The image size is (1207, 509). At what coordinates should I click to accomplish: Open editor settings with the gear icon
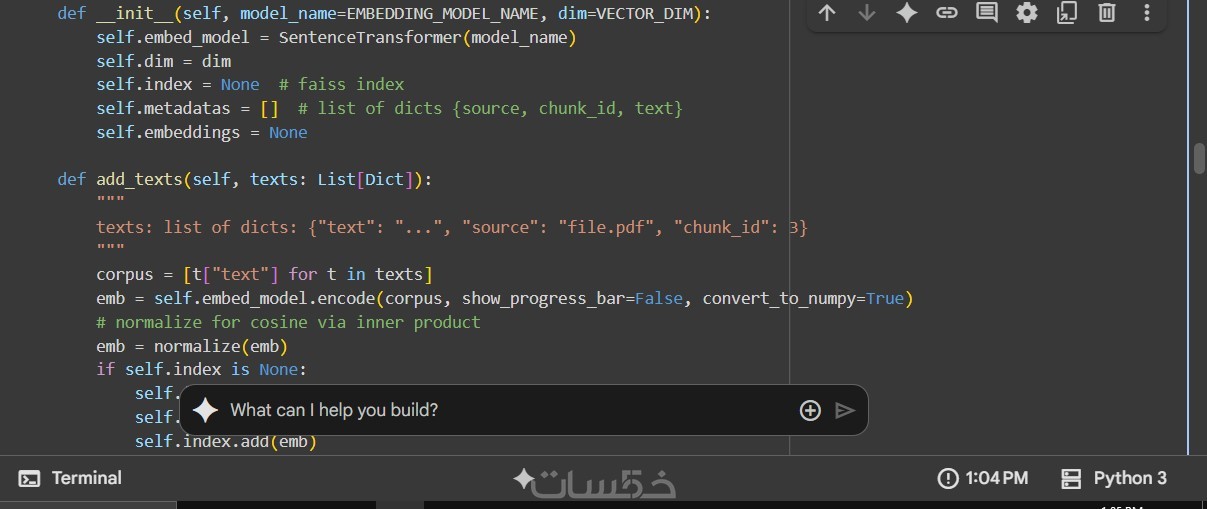(x=1027, y=13)
